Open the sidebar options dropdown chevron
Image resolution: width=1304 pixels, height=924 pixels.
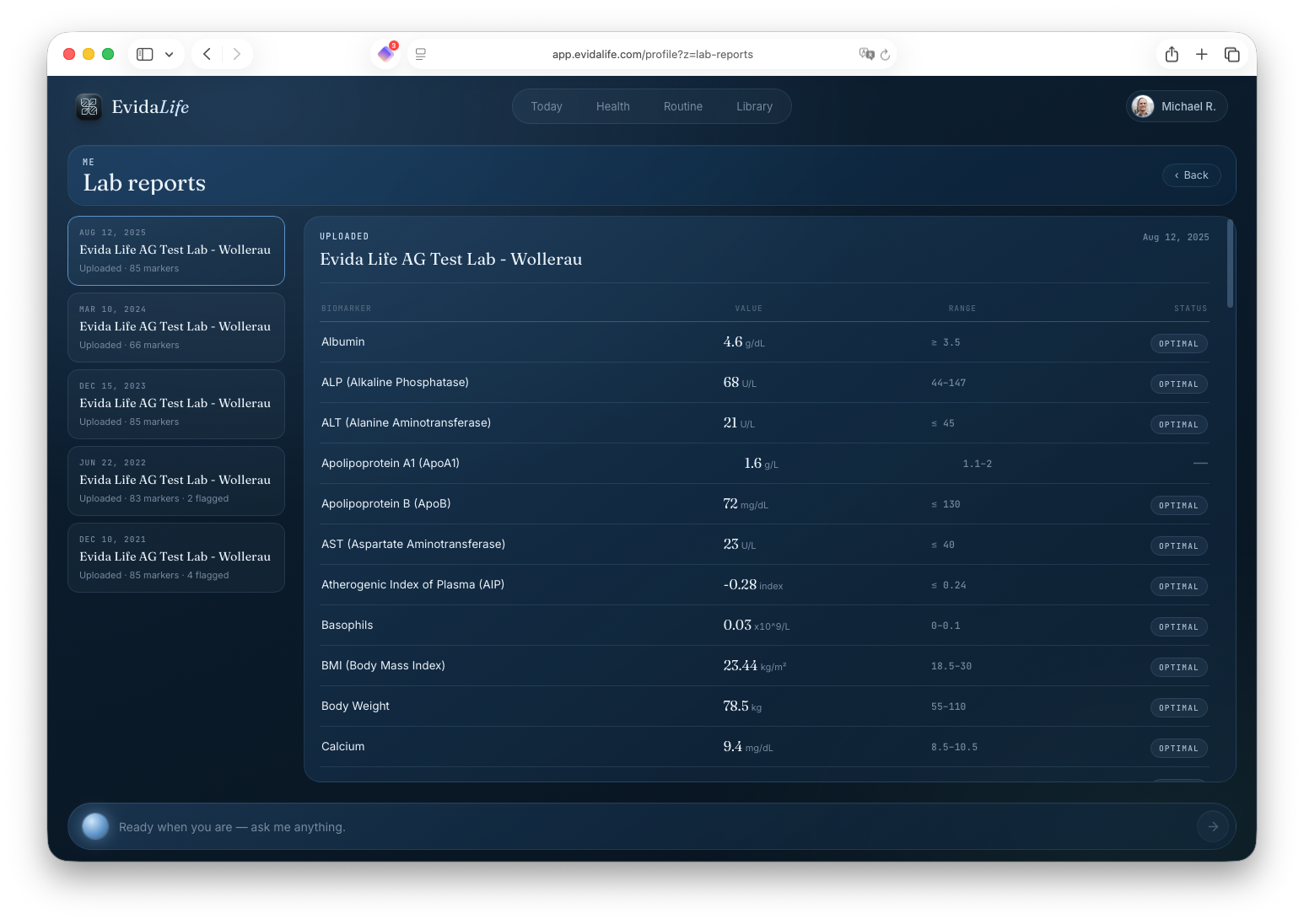point(170,54)
